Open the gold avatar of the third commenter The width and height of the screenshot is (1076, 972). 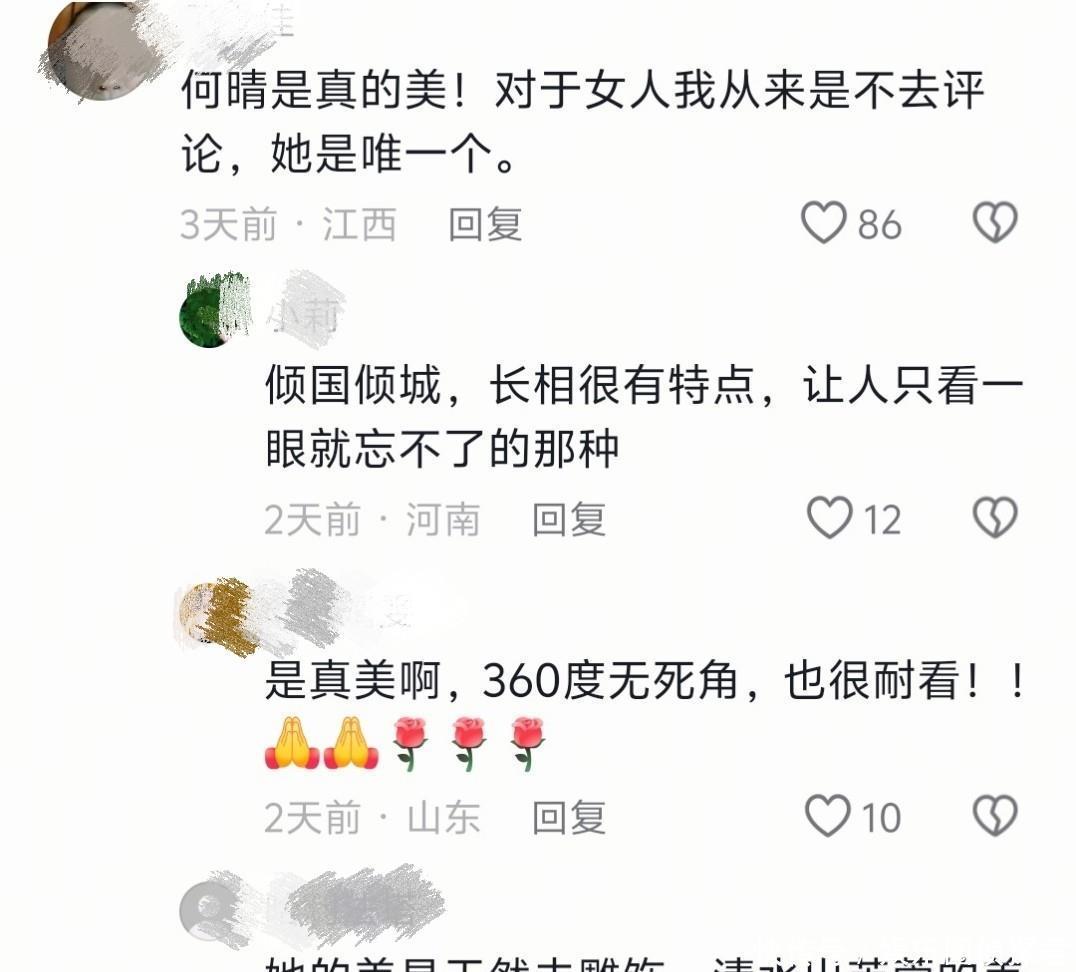[x=214, y=613]
